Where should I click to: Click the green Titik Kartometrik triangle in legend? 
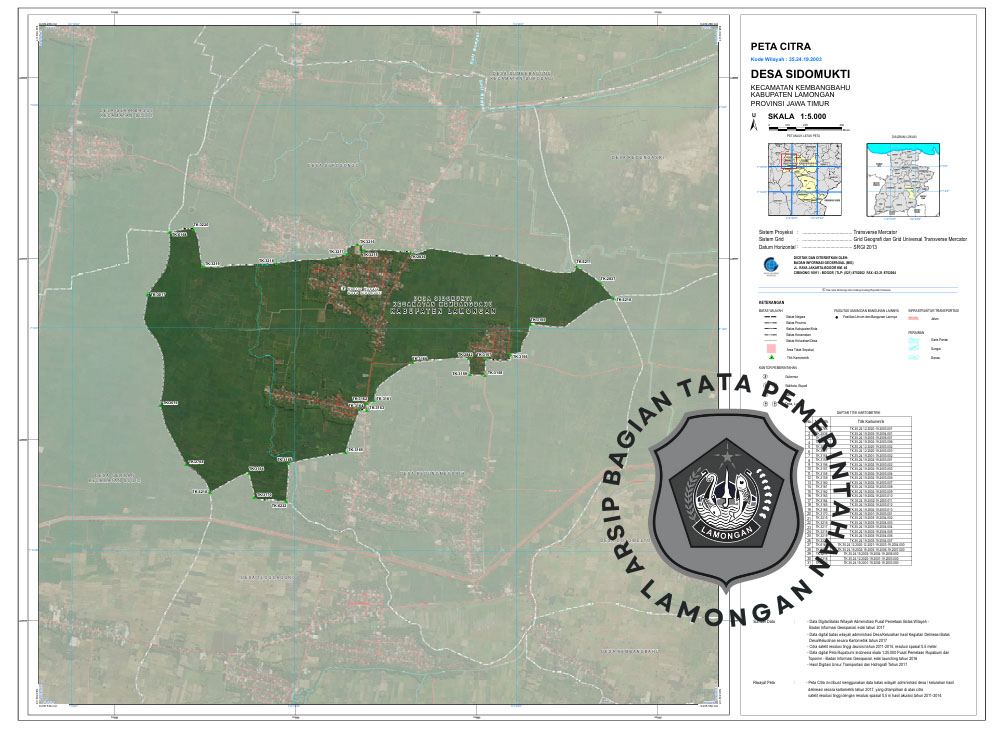[x=771, y=357]
